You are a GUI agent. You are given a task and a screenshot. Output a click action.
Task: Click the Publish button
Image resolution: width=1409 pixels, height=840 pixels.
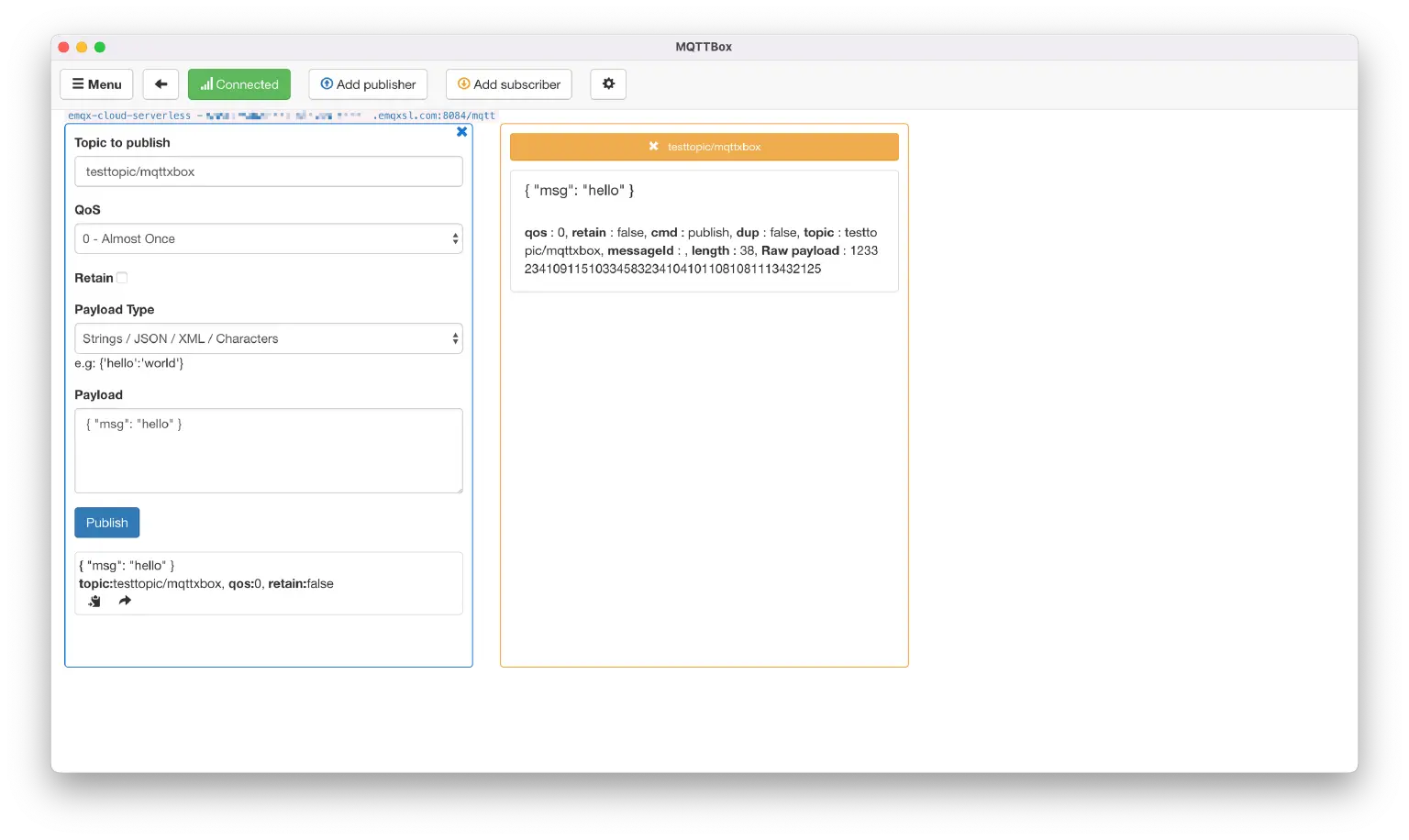click(x=106, y=522)
